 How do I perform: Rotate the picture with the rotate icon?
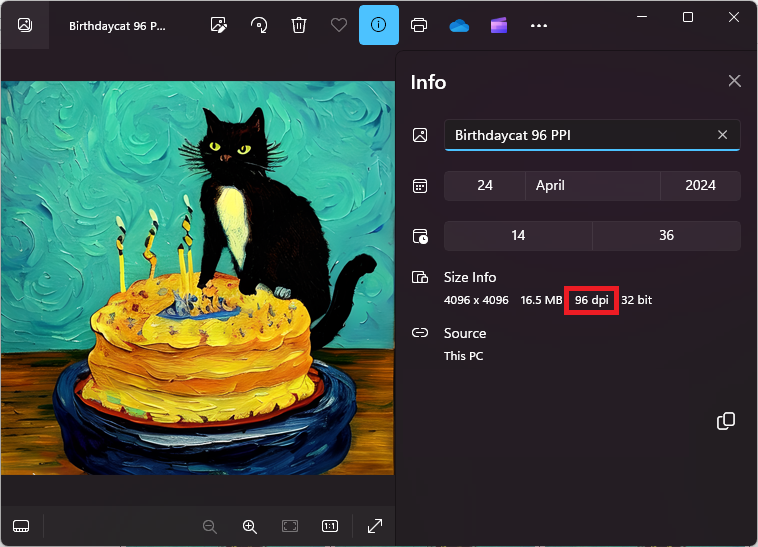click(259, 25)
